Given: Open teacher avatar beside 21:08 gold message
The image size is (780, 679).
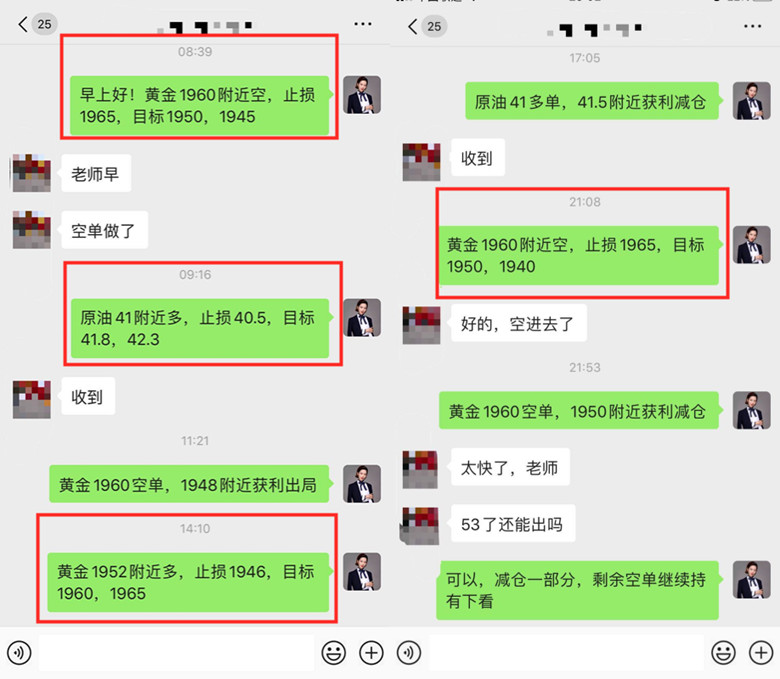Looking at the screenshot, I should coord(752,245).
